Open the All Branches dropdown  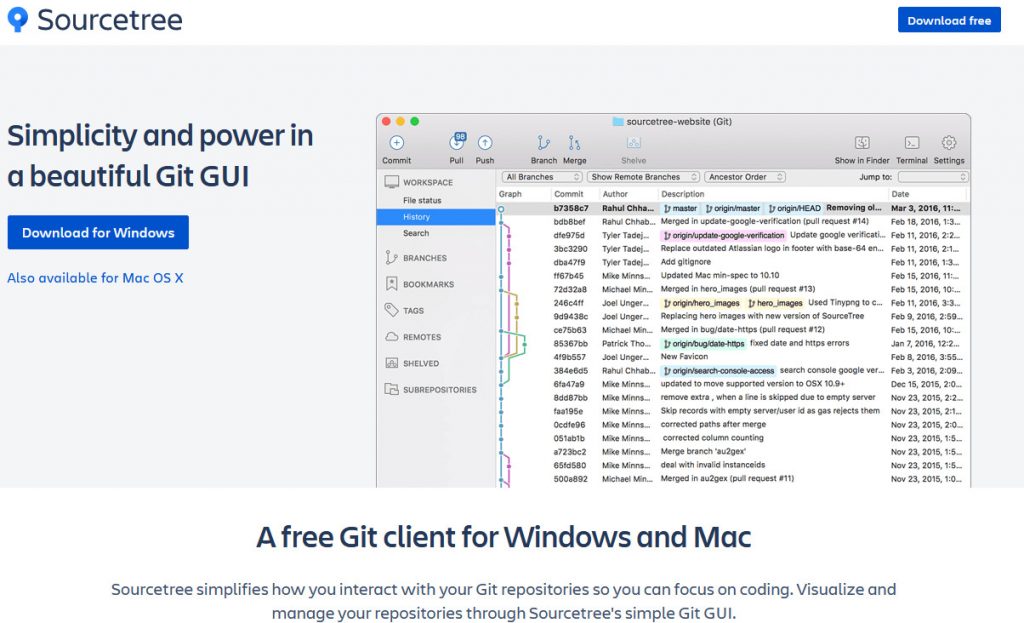coord(542,177)
